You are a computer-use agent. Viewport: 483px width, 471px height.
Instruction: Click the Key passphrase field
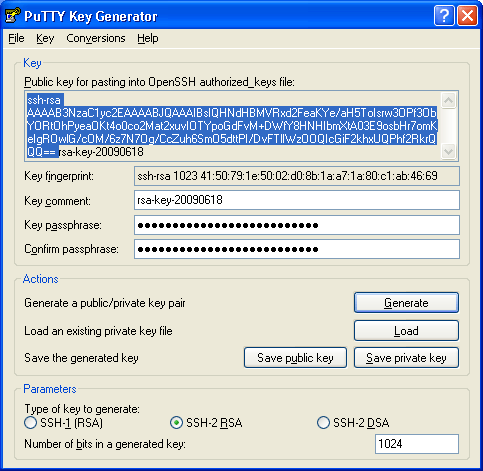[x=297, y=225]
